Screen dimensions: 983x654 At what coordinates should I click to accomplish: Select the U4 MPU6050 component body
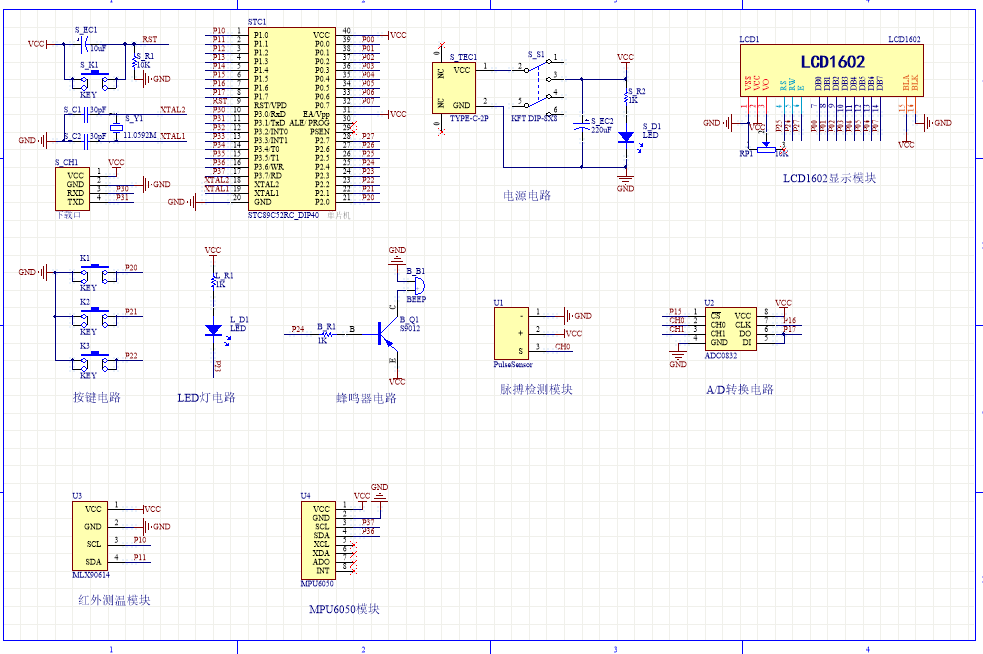pos(317,539)
